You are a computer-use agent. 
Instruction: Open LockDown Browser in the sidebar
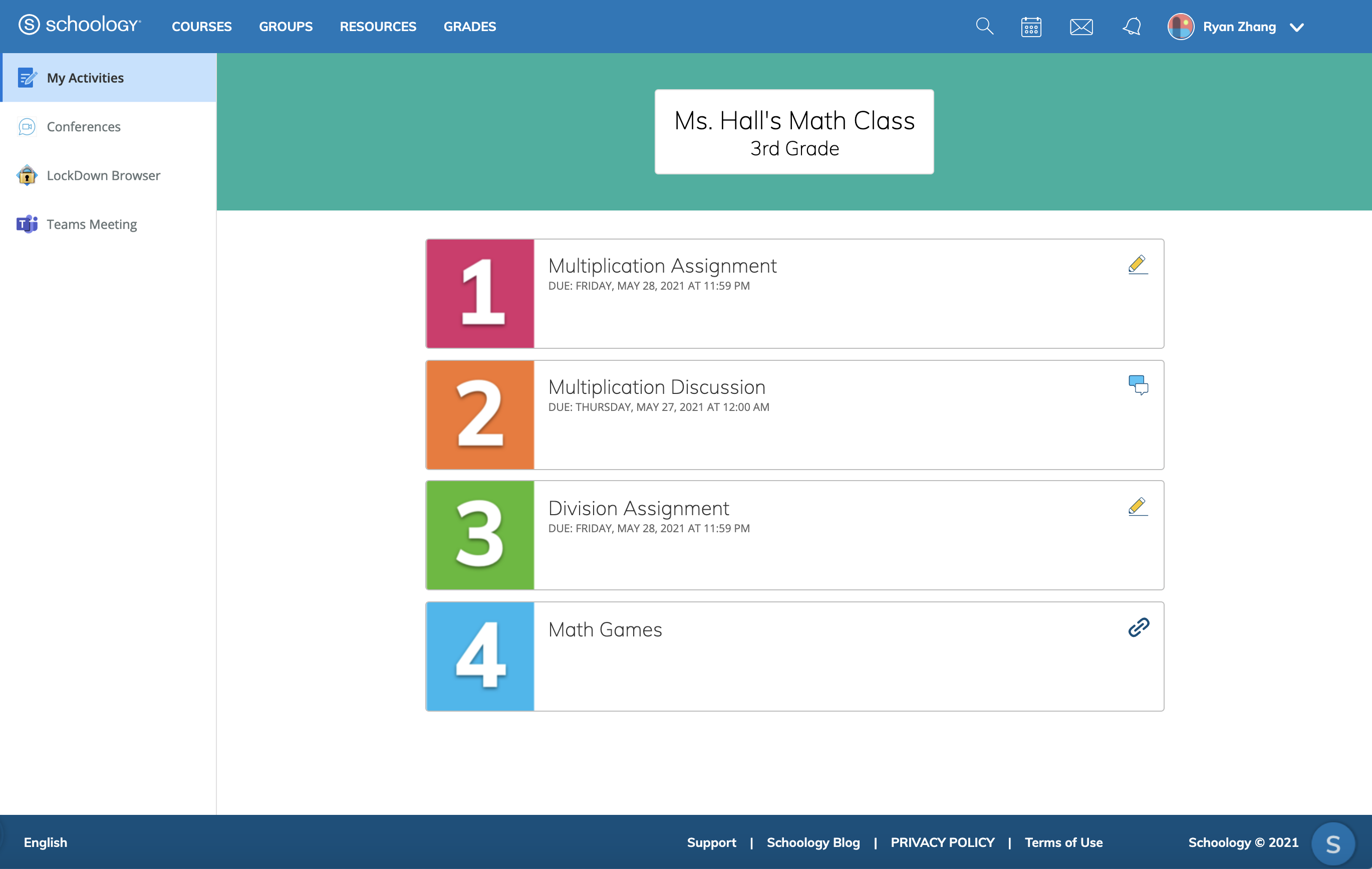click(x=103, y=175)
